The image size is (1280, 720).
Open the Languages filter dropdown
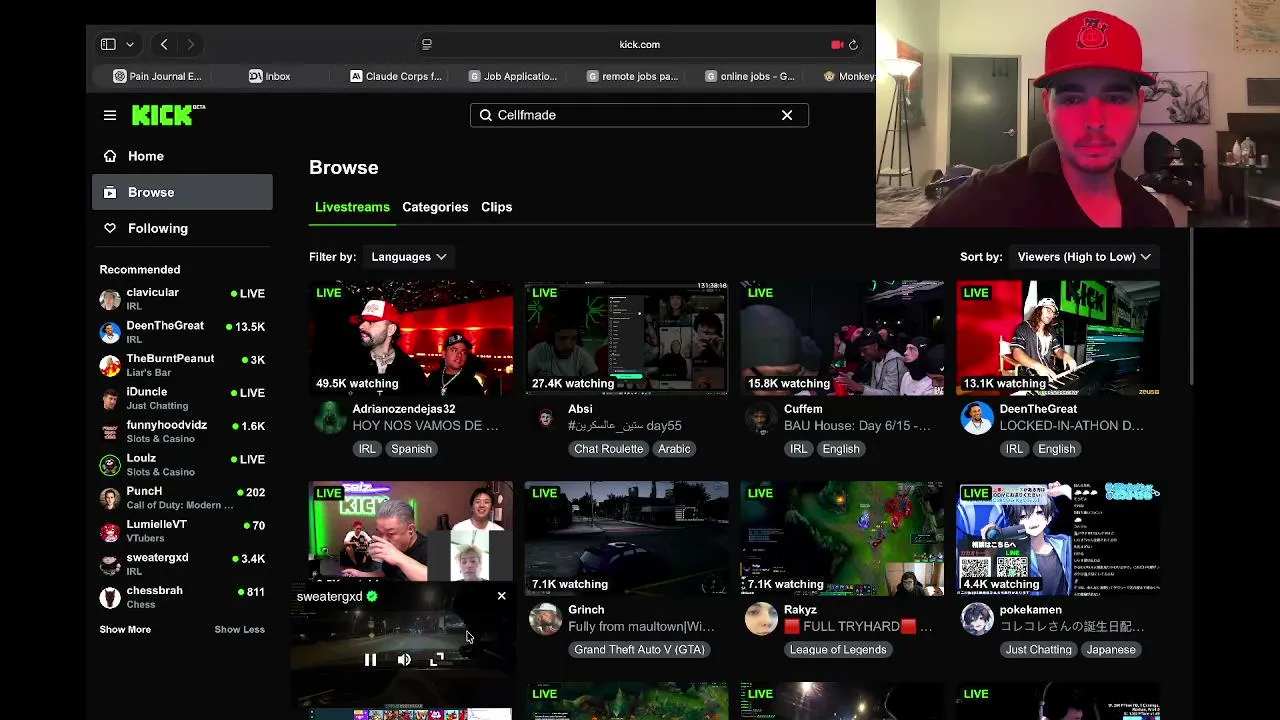tap(408, 257)
